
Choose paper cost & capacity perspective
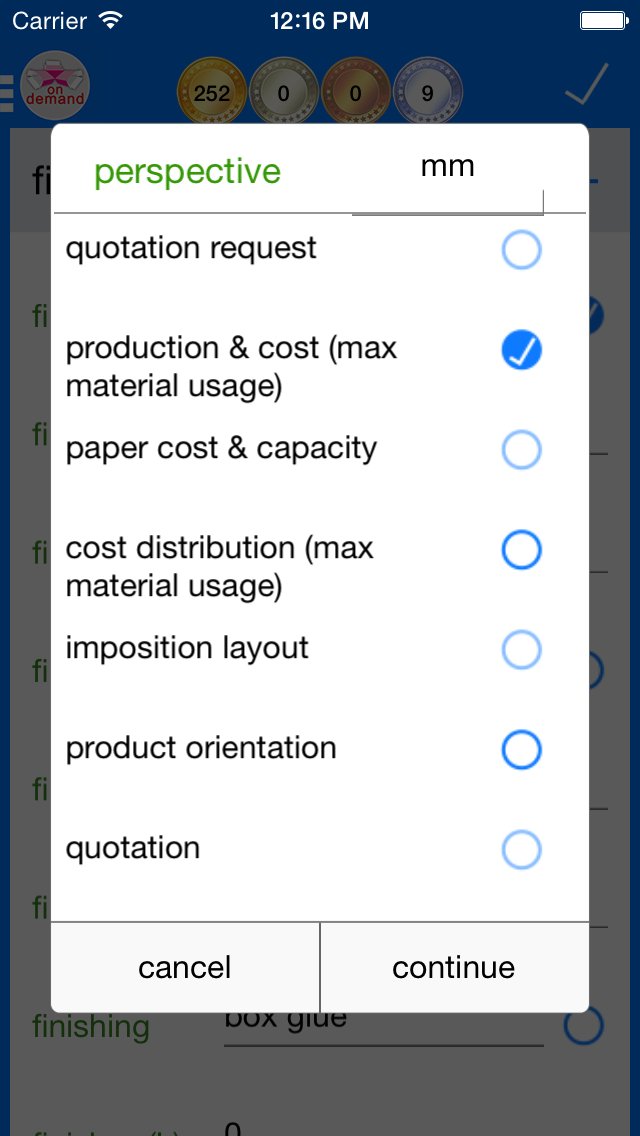coord(521,450)
